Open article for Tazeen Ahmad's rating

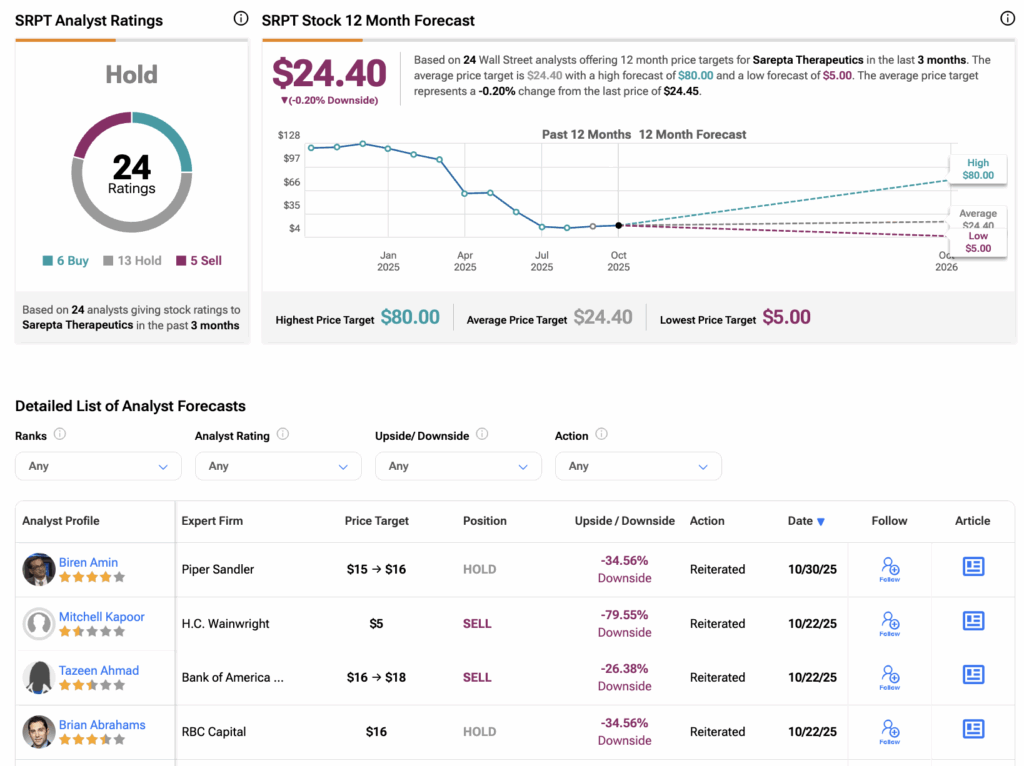[973, 675]
